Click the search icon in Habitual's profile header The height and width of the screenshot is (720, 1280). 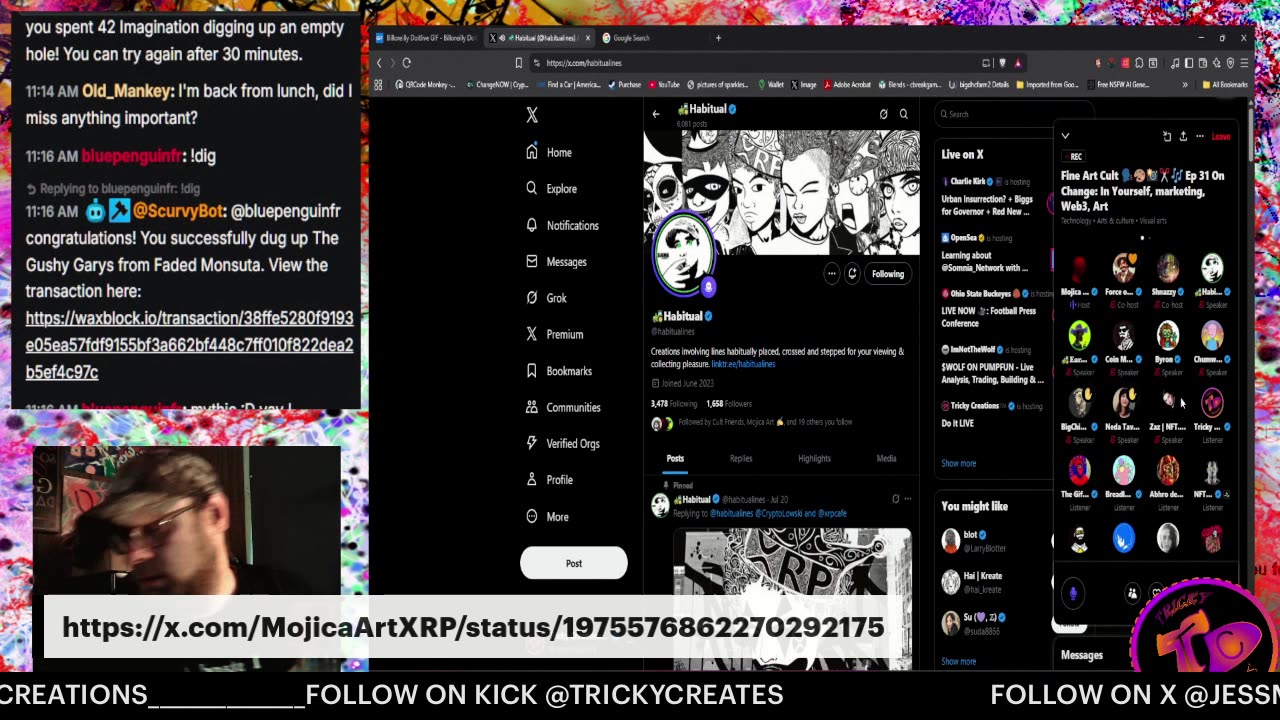[x=903, y=114]
